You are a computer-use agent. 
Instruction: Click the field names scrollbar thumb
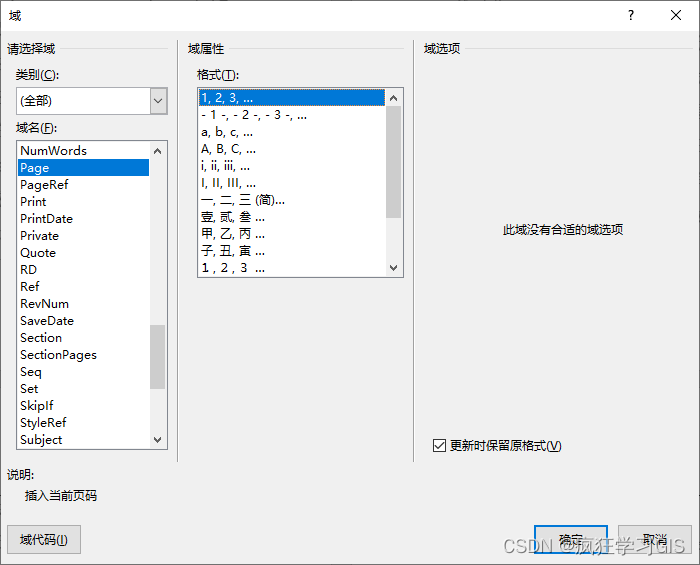pos(158,357)
